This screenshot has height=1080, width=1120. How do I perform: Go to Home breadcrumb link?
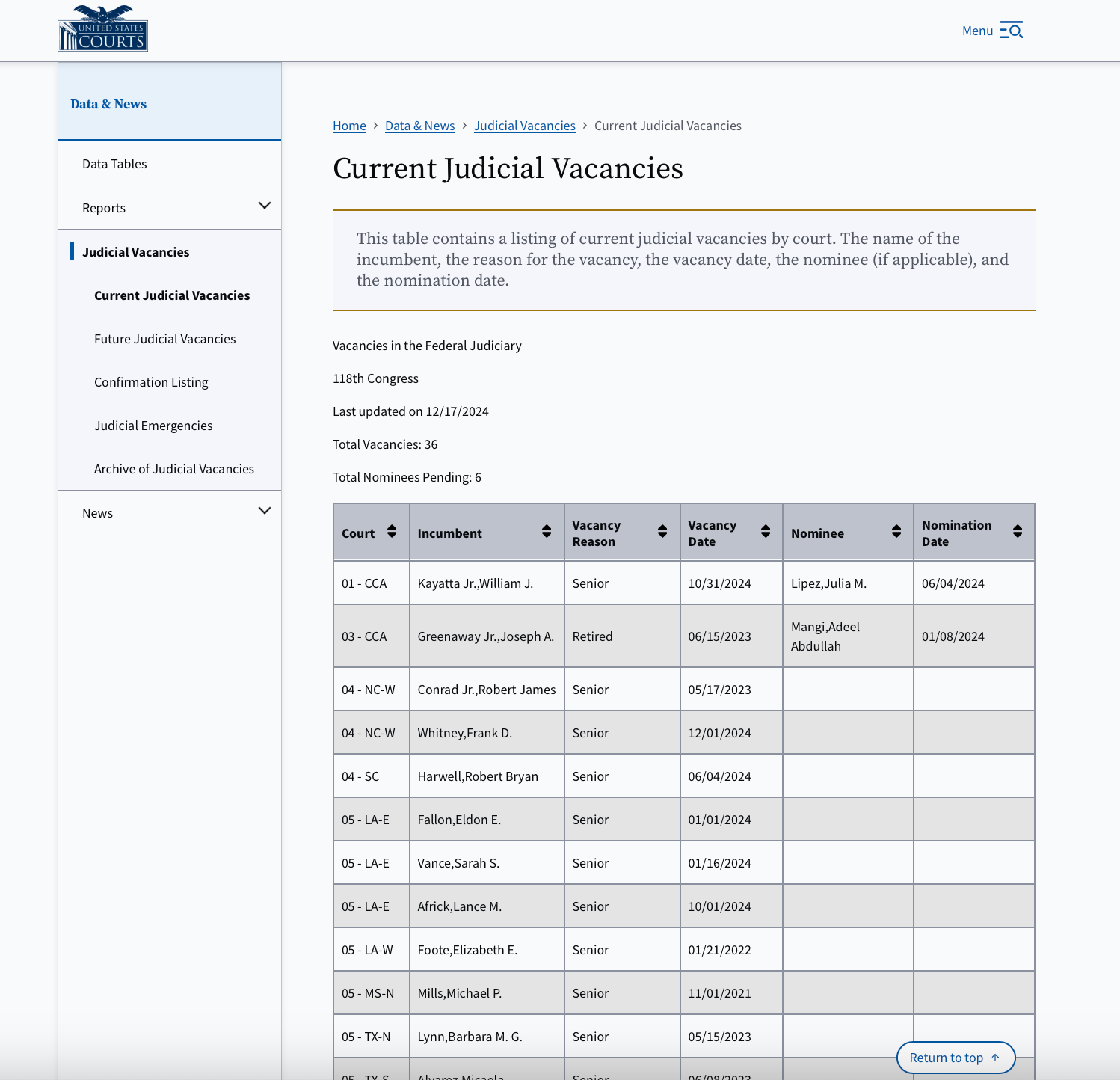point(349,126)
